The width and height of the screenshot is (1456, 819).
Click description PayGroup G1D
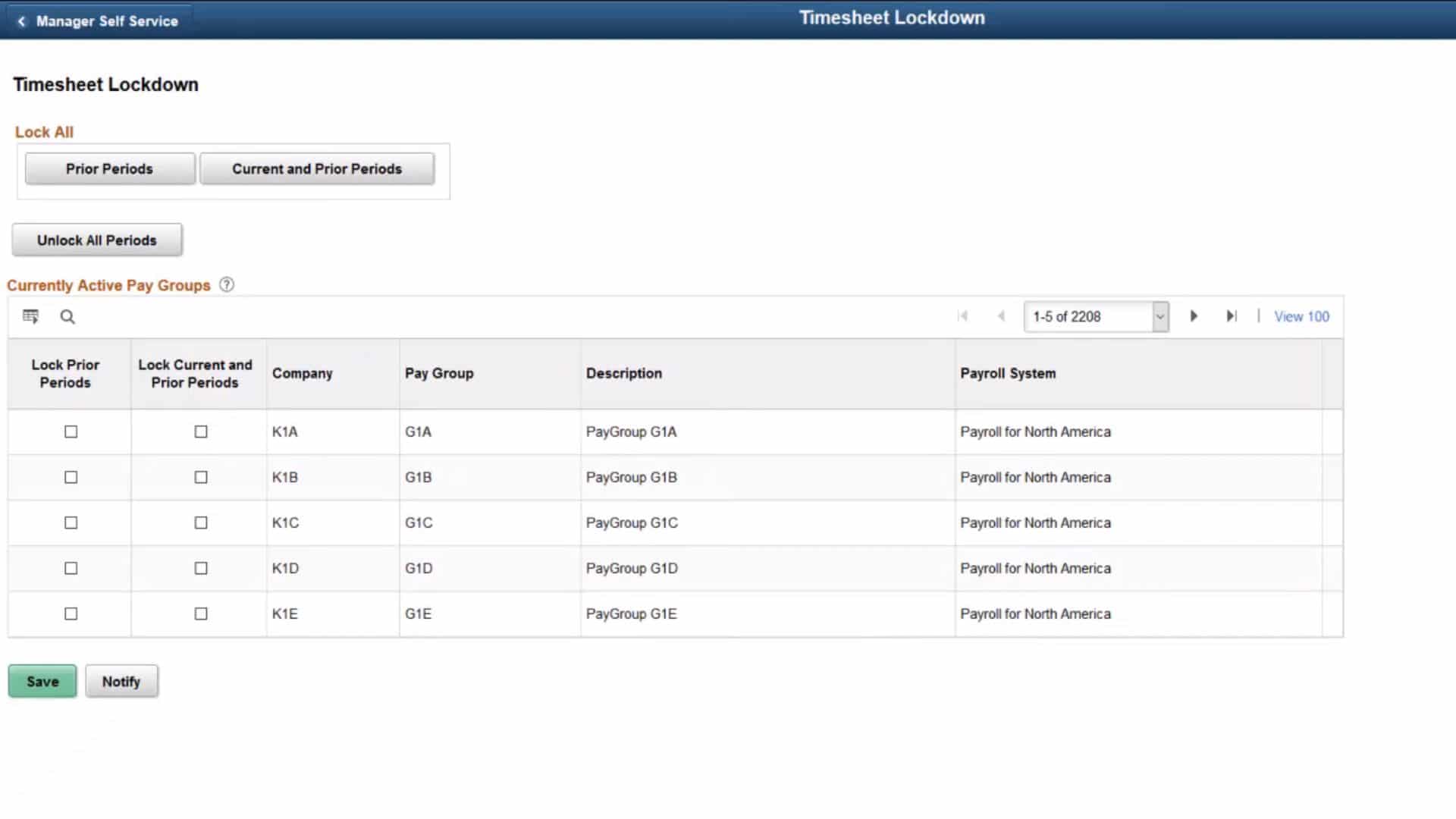click(x=632, y=568)
